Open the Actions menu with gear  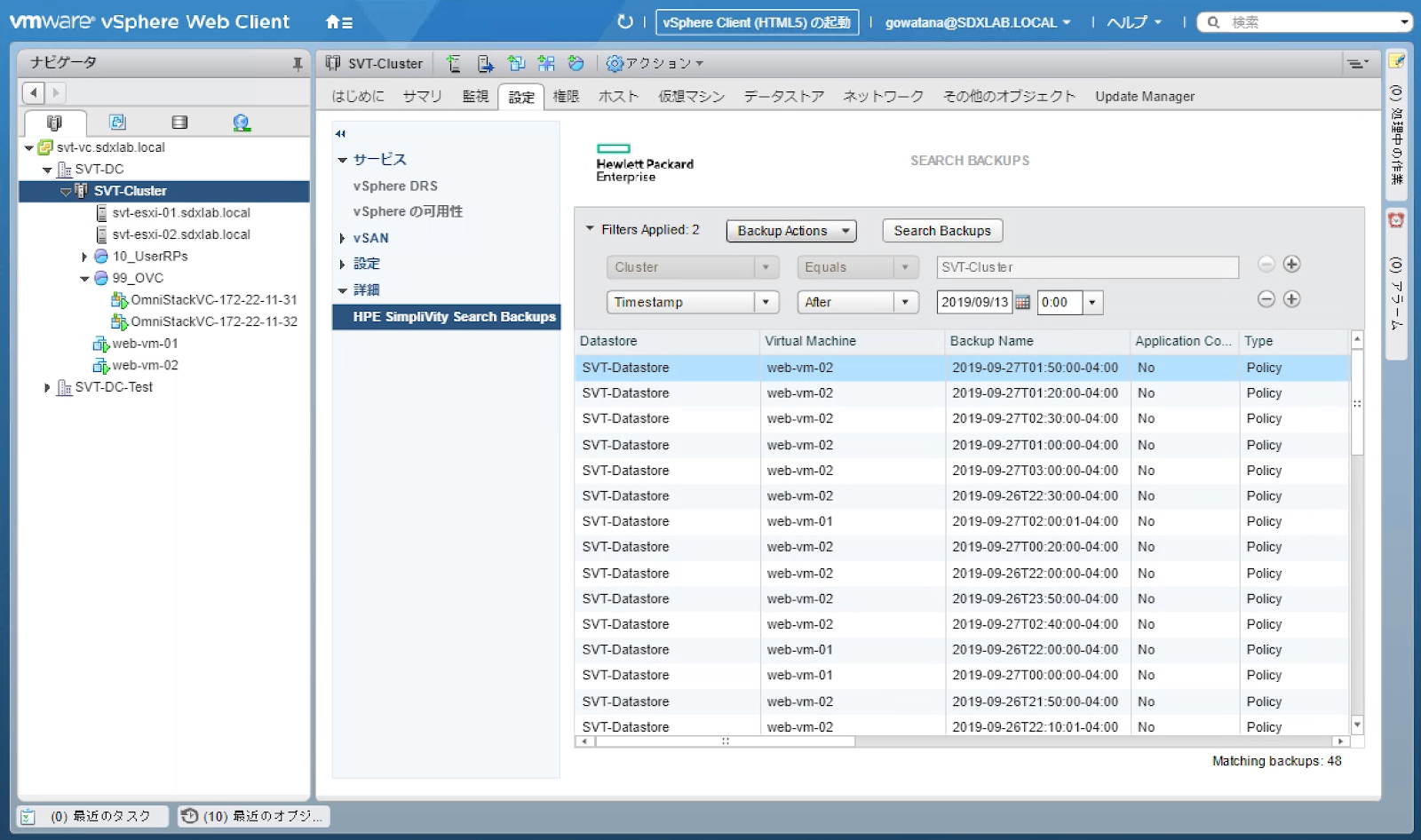click(x=655, y=63)
